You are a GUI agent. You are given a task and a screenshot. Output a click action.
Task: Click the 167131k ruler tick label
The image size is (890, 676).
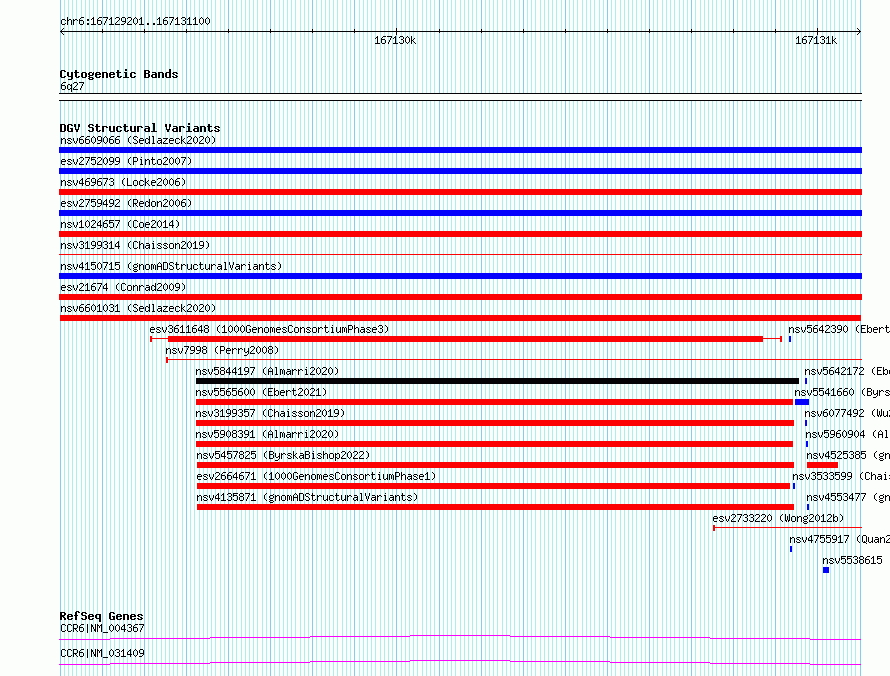coord(816,40)
